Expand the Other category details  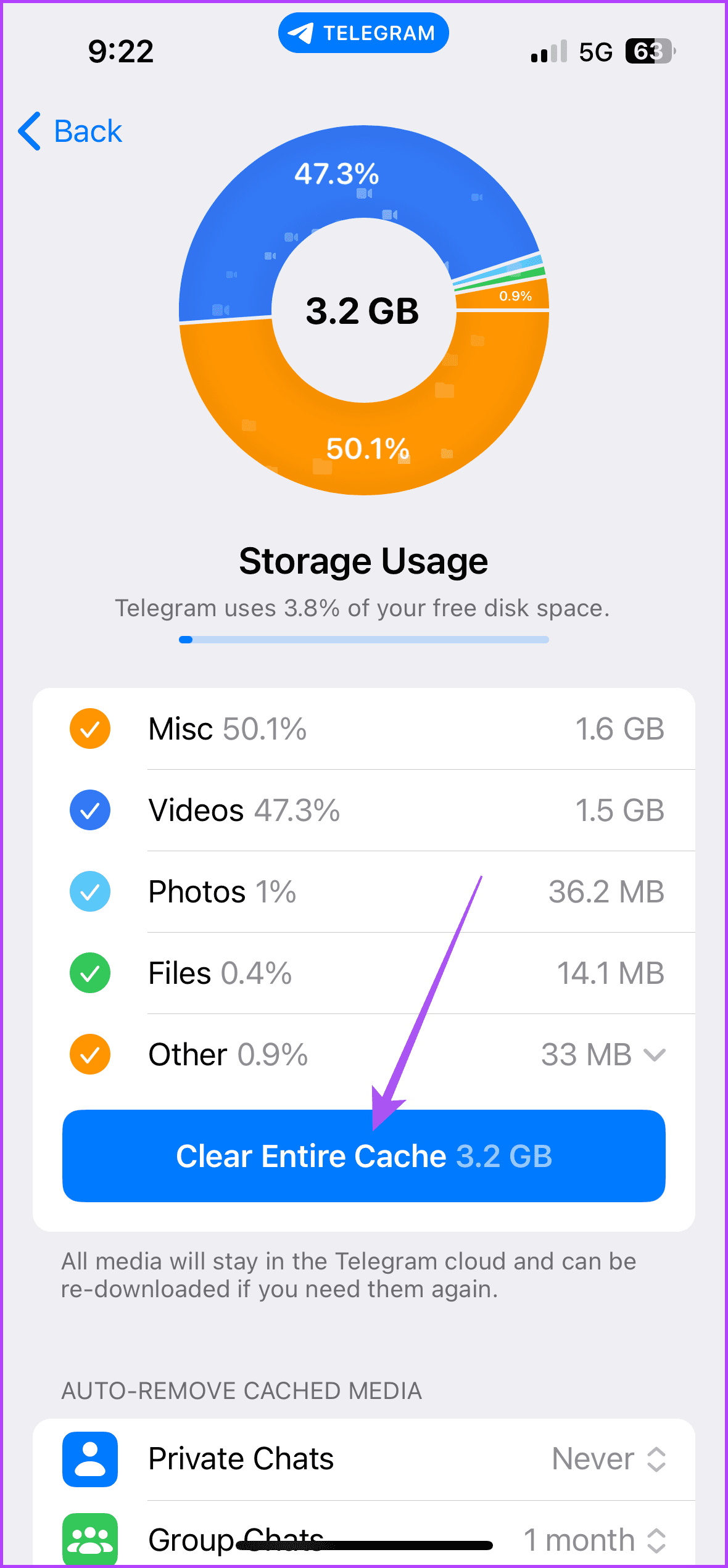pyautogui.click(x=655, y=1054)
